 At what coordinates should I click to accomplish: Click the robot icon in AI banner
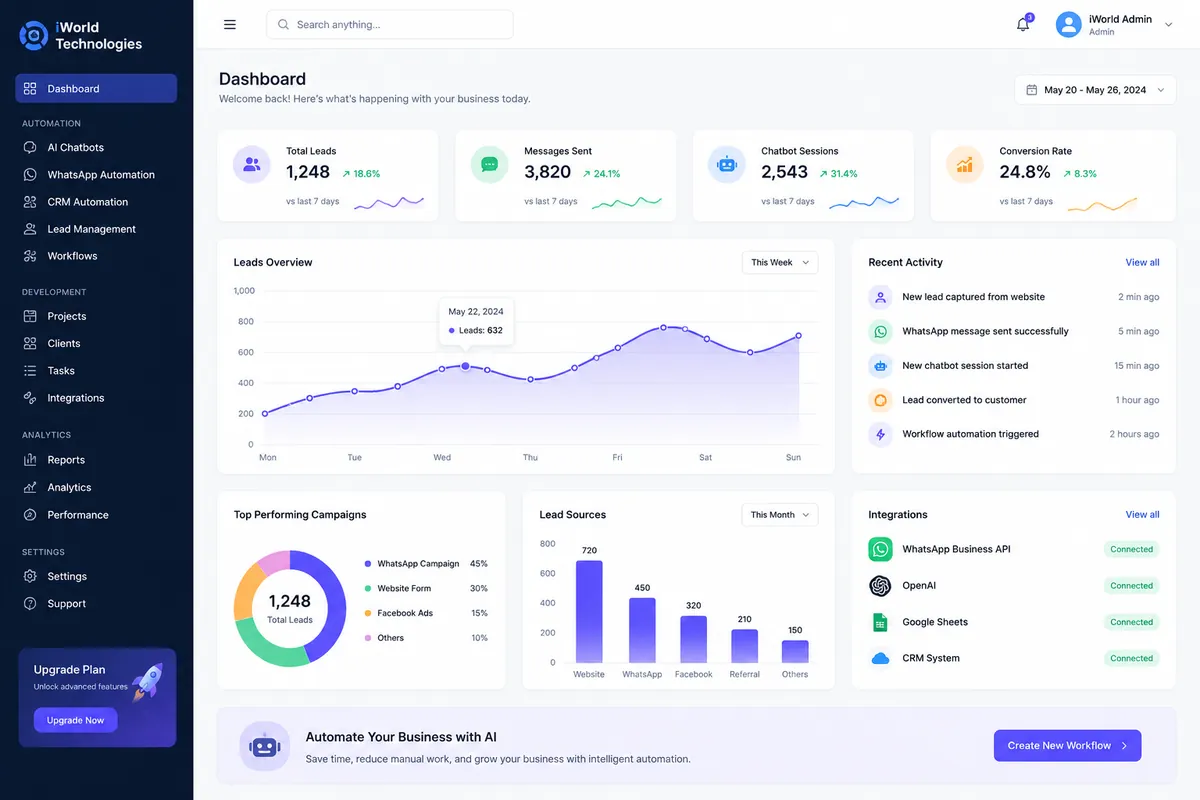[265, 746]
